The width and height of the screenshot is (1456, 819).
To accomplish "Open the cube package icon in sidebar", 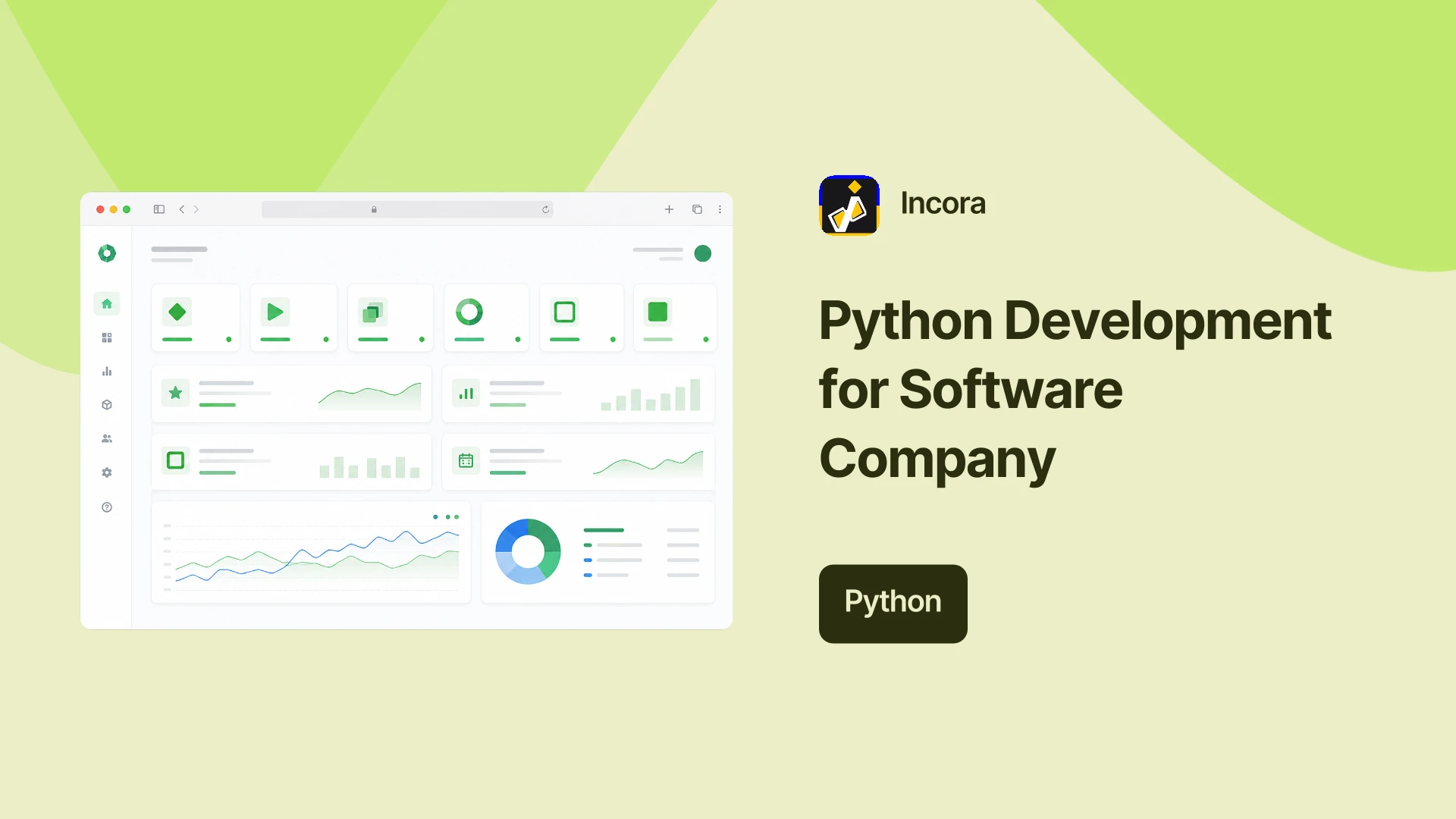I will [x=107, y=405].
